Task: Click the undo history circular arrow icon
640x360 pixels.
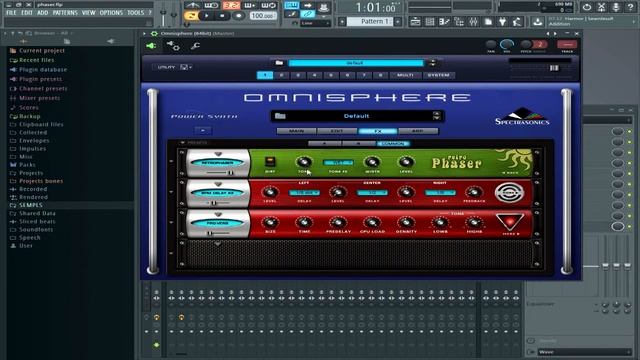Action: (587, 7)
